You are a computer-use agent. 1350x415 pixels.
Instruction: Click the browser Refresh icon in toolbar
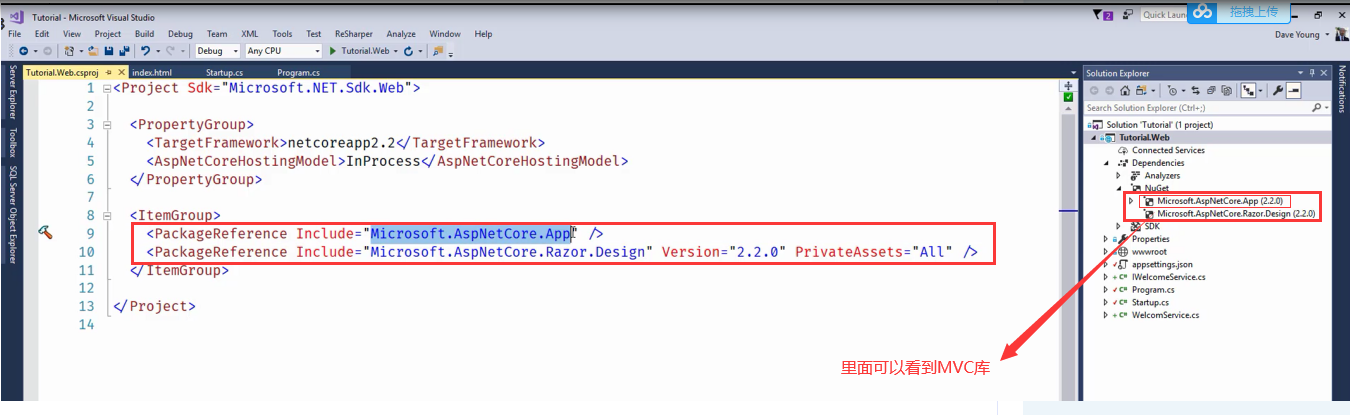click(408, 51)
